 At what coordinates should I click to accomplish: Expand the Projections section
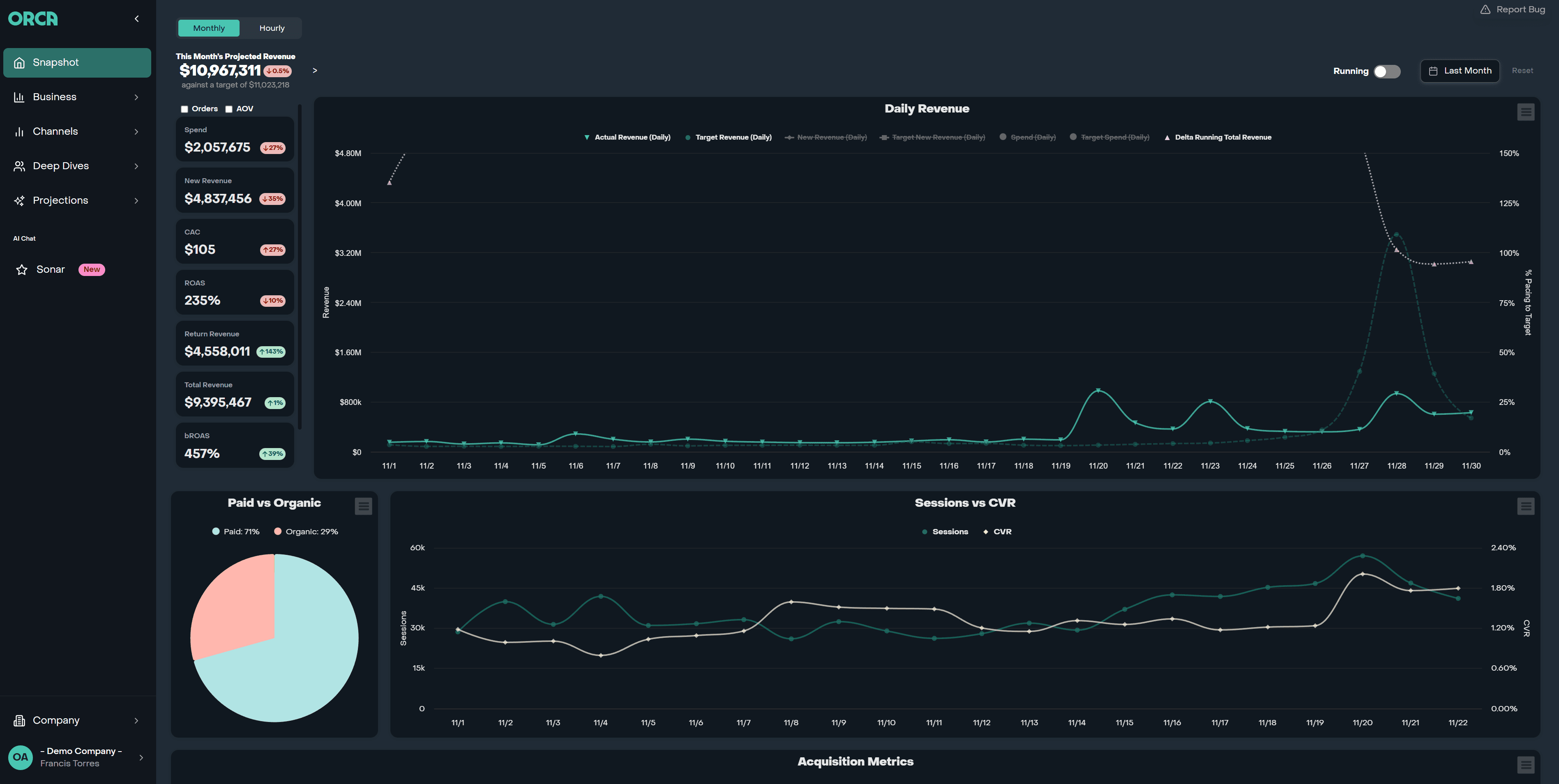137,200
